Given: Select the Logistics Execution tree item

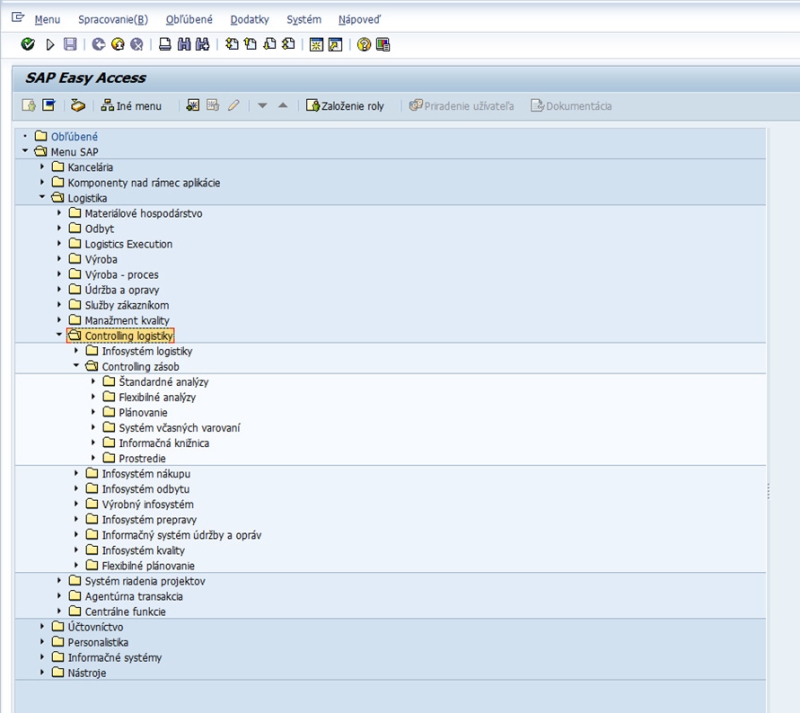Looking at the screenshot, I should click(x=129, y=243).
